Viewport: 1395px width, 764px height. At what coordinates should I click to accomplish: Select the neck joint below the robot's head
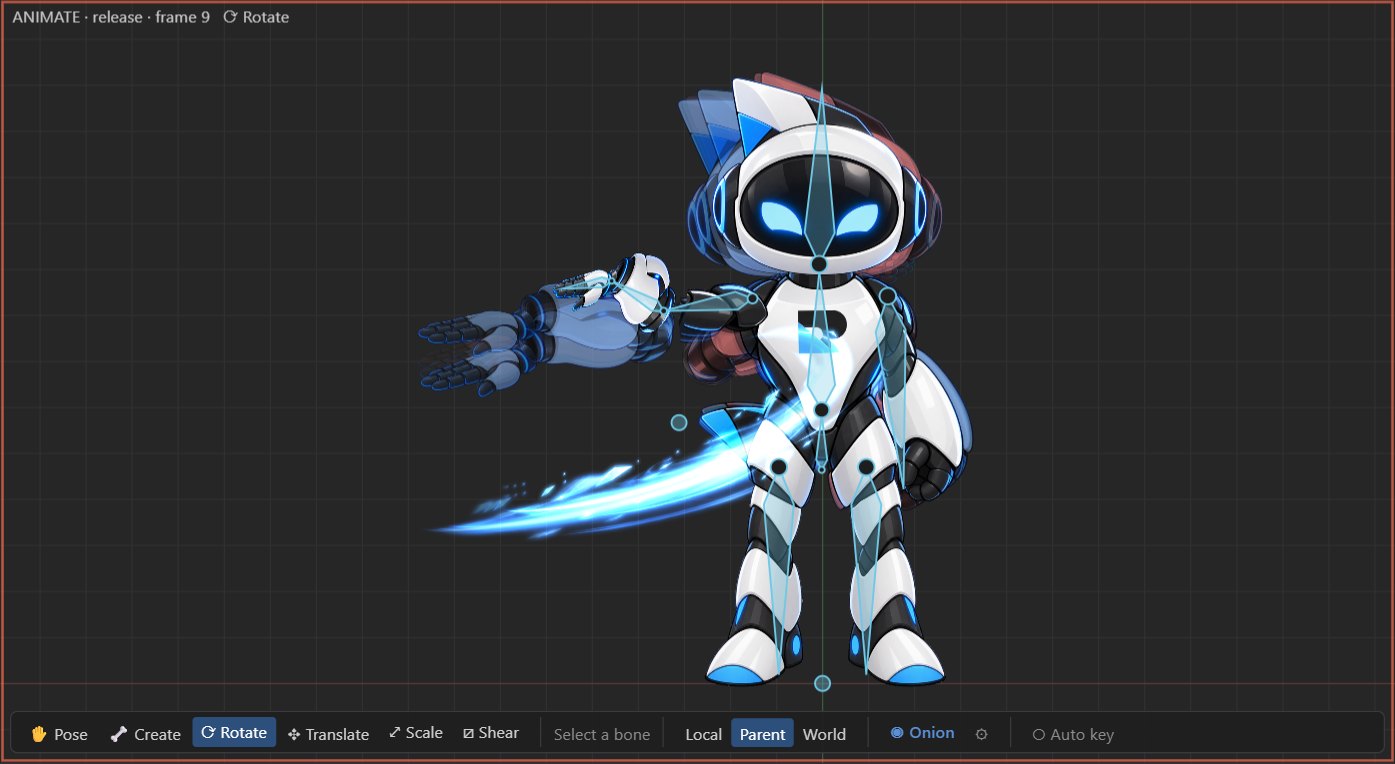(819, 264)
